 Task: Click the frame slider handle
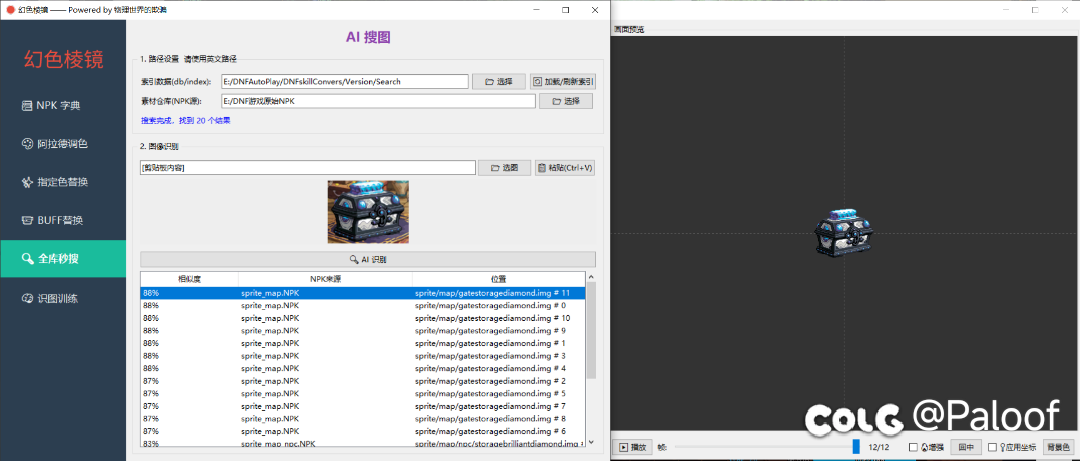(x=856, y=447)
